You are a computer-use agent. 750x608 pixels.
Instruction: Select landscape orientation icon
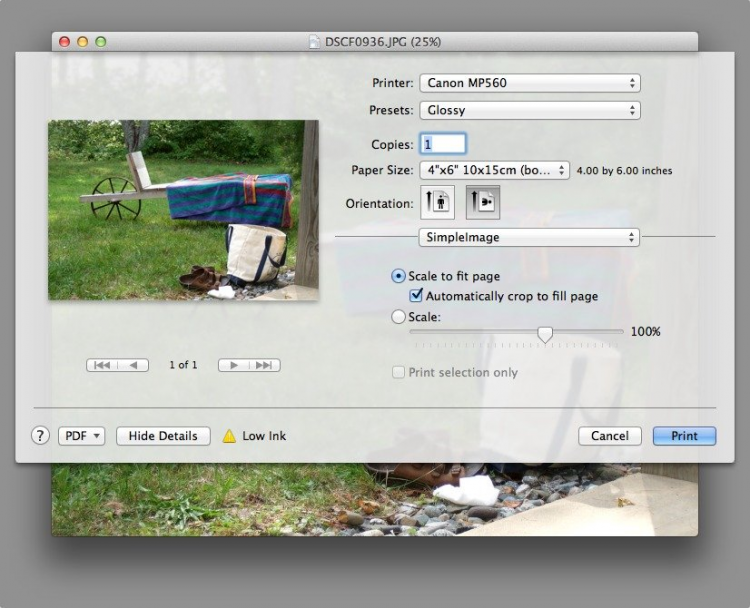pos(483,202)
